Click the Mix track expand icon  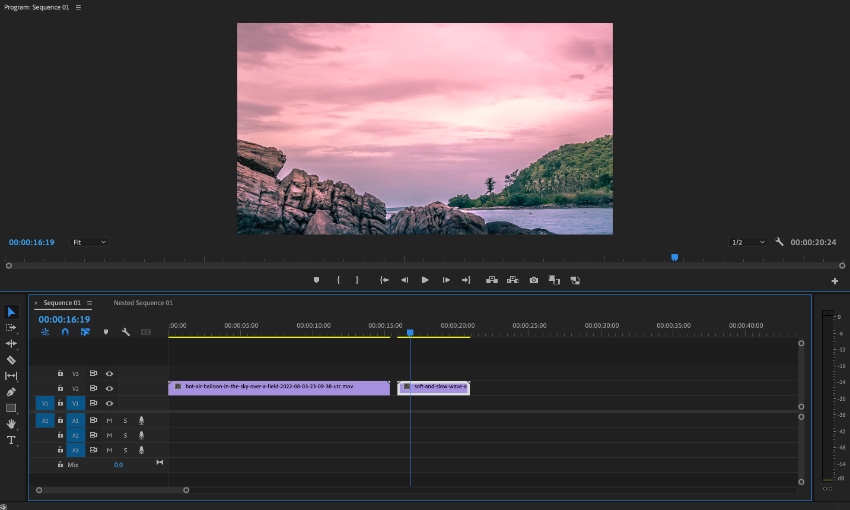(159, 462)
